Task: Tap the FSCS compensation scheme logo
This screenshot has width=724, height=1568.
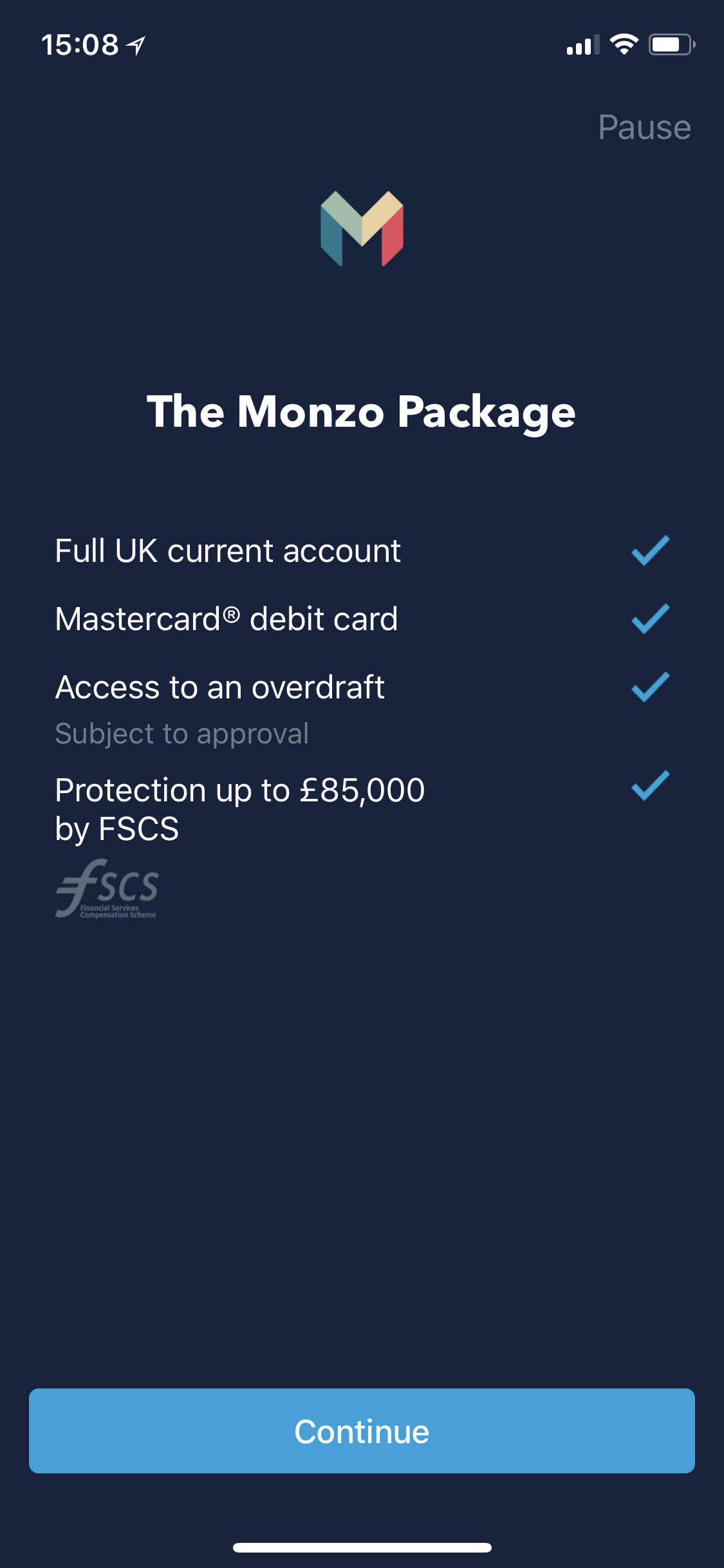Action: pos(107,889)
